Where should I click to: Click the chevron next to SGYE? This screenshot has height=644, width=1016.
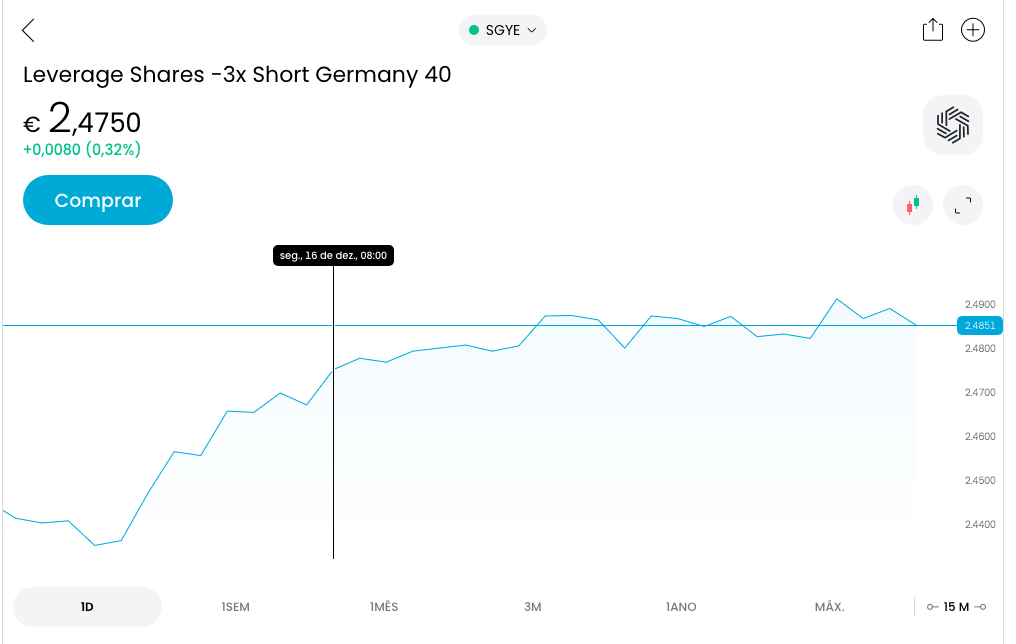coord(532,30)
